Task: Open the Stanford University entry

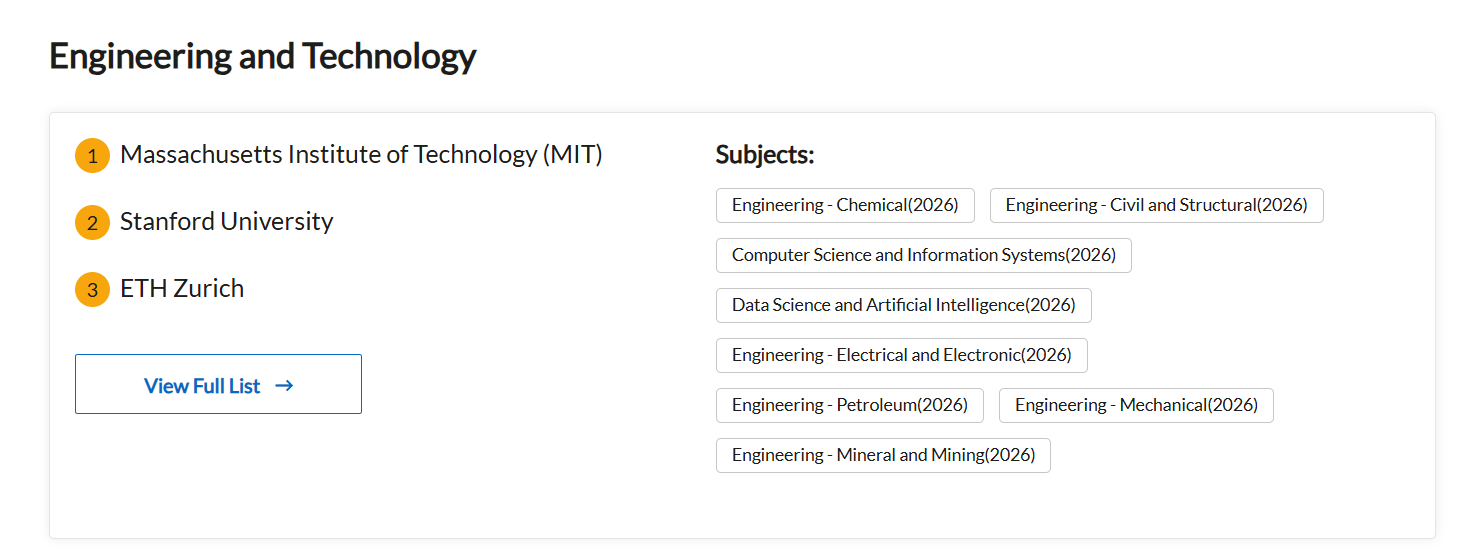Action: point(226,222)
